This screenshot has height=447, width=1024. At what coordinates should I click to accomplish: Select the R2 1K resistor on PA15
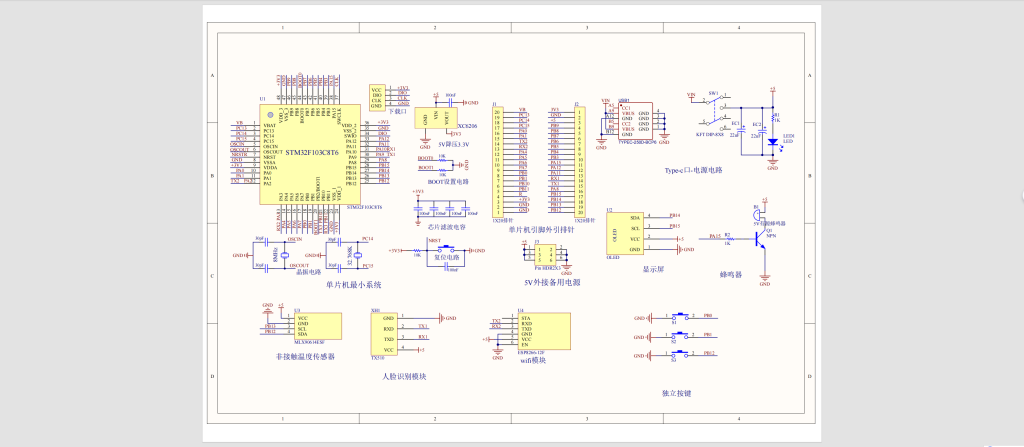(x=728, y=239)
